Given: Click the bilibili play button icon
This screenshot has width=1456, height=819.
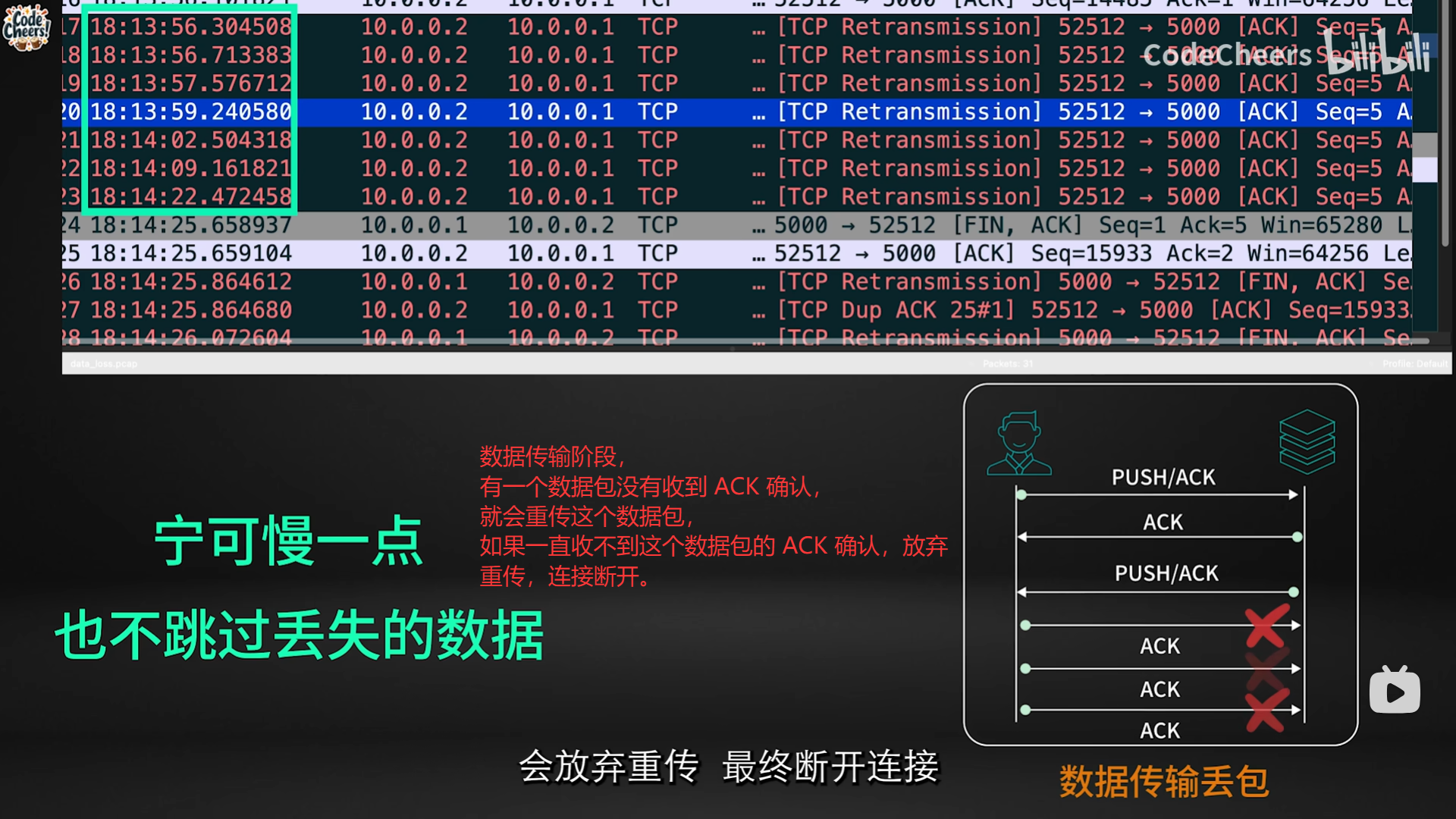Looking at the screenshot, I should (1395, 690).
